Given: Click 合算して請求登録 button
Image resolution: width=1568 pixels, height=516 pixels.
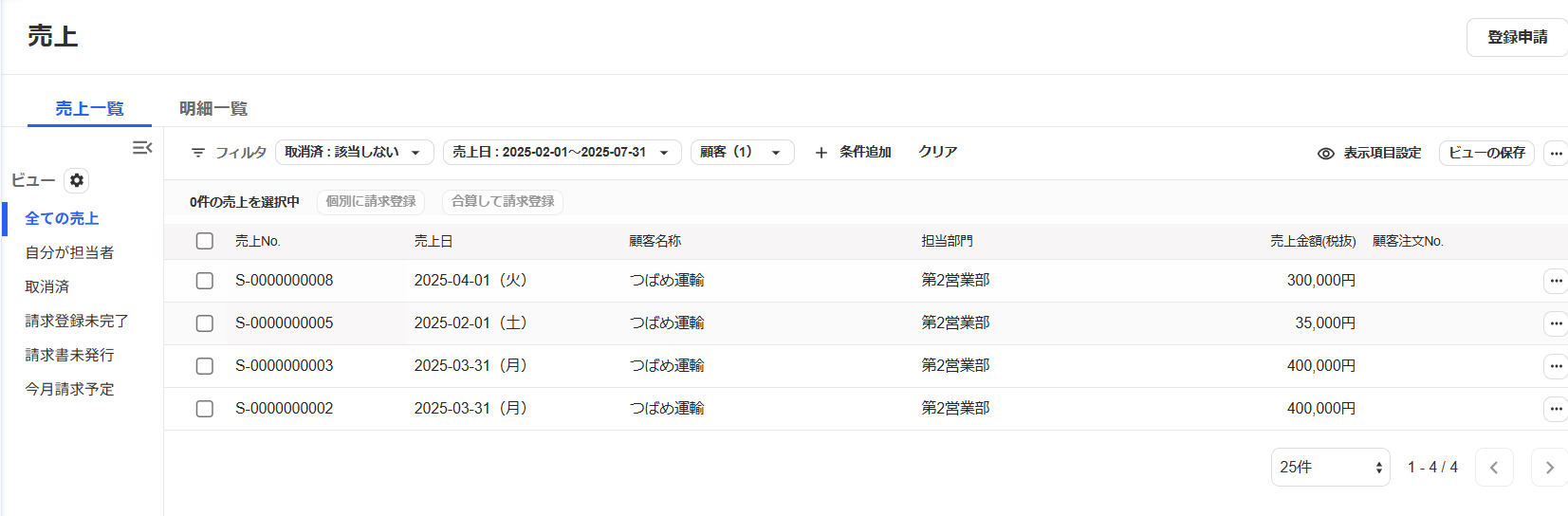Looking at the screenshot, I should tap(503, 202).
